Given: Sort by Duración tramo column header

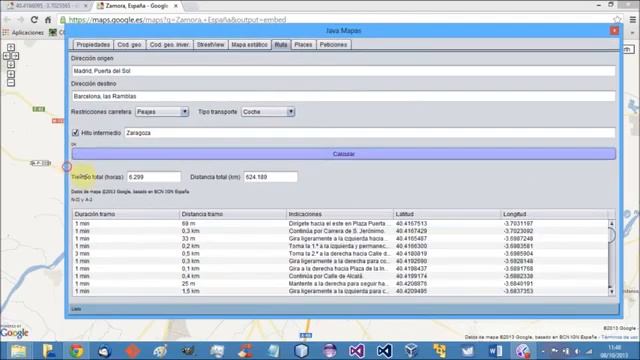Looking at the screenshot, I should point(126,214).
